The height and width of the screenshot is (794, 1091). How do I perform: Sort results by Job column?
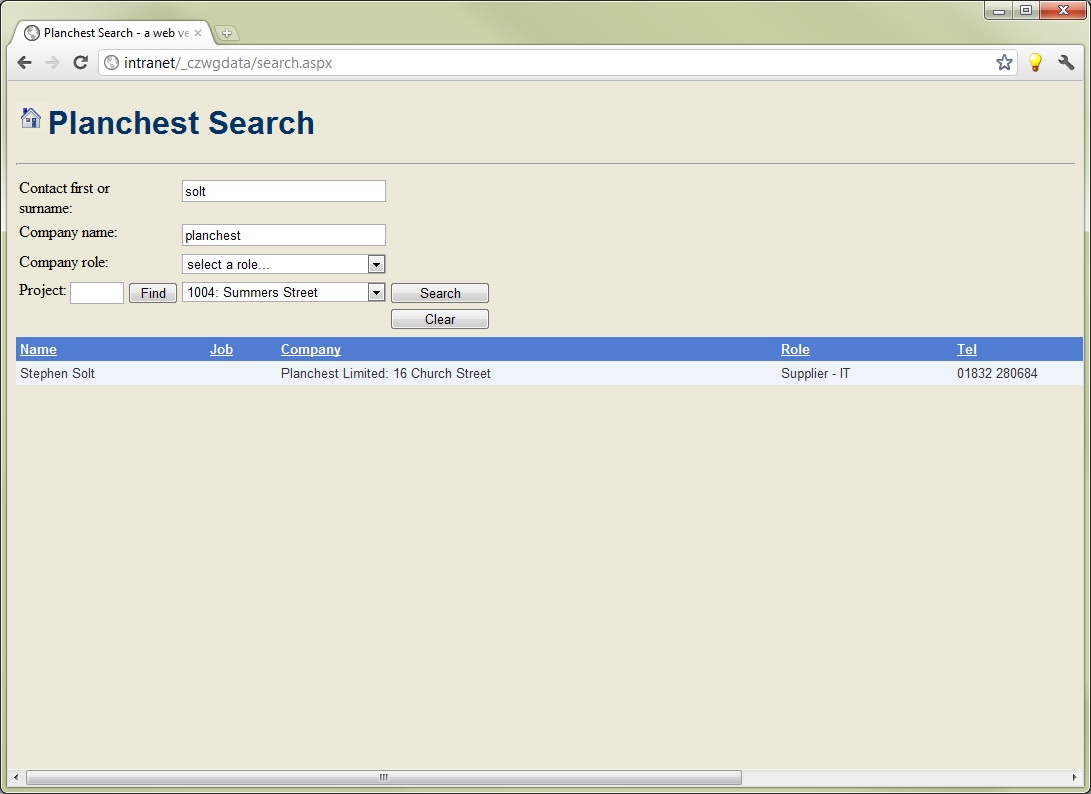[221, 349]
